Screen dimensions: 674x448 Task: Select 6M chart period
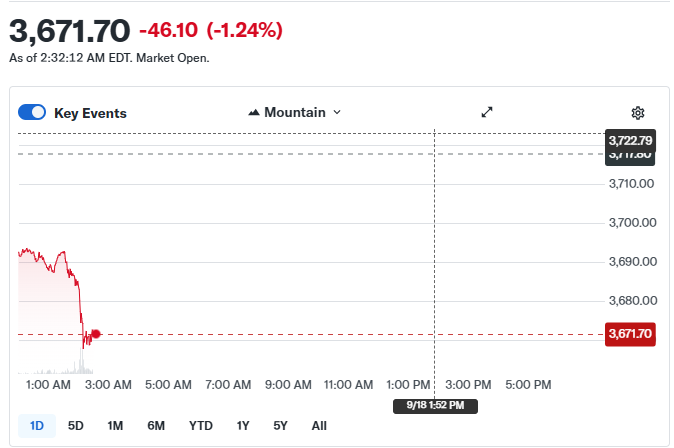(156, 426)
